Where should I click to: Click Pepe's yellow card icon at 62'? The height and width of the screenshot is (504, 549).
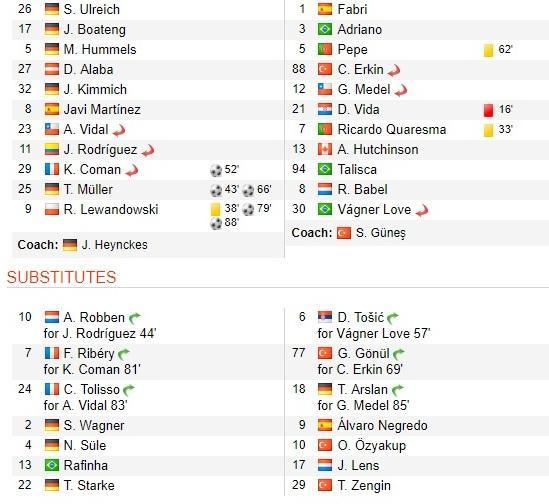pos(488,50)
